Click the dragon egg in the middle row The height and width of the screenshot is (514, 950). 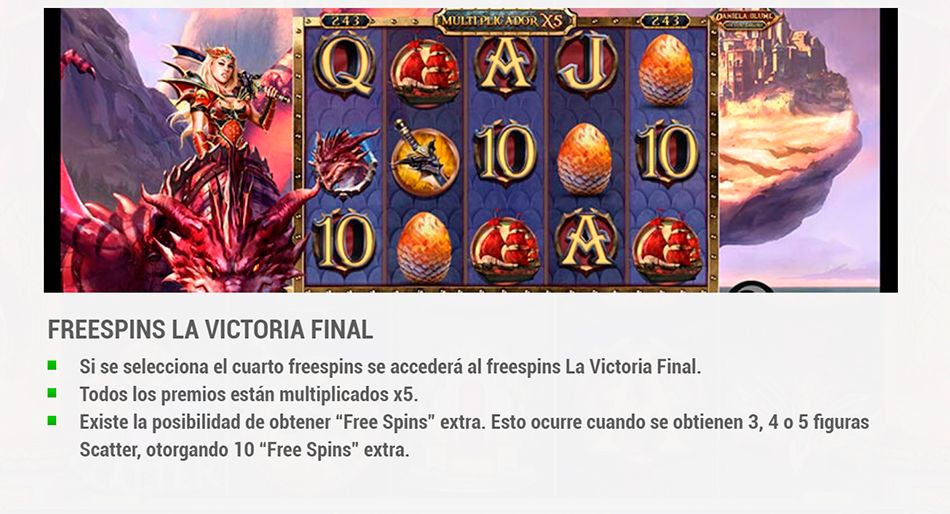click(584, 158)
